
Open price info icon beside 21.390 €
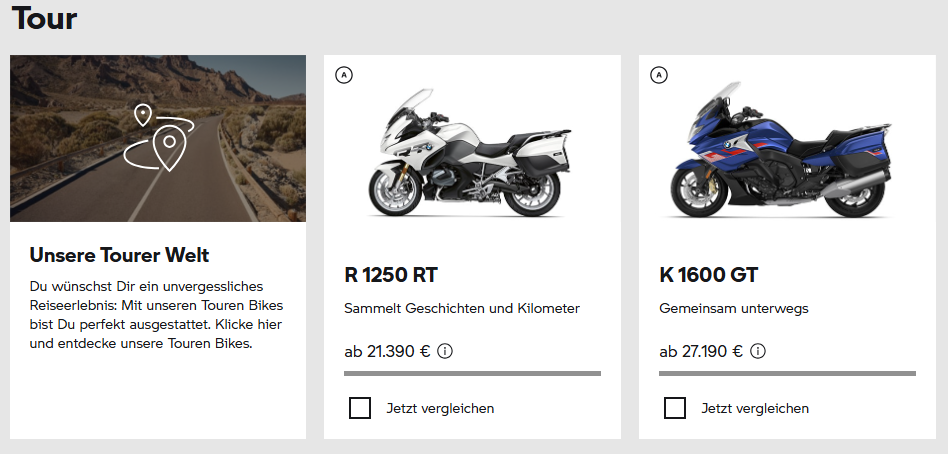[446, 351]
